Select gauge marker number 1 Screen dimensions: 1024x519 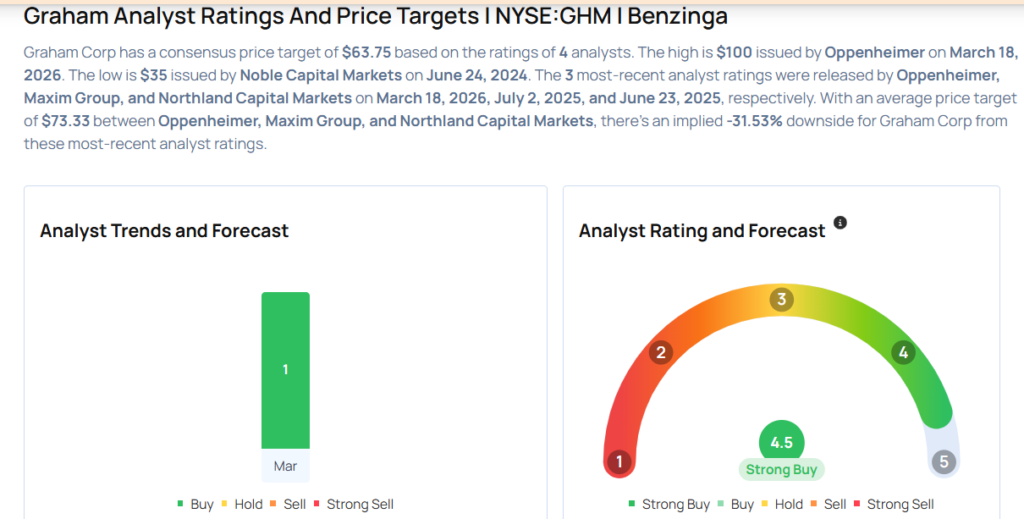[619, 462]
